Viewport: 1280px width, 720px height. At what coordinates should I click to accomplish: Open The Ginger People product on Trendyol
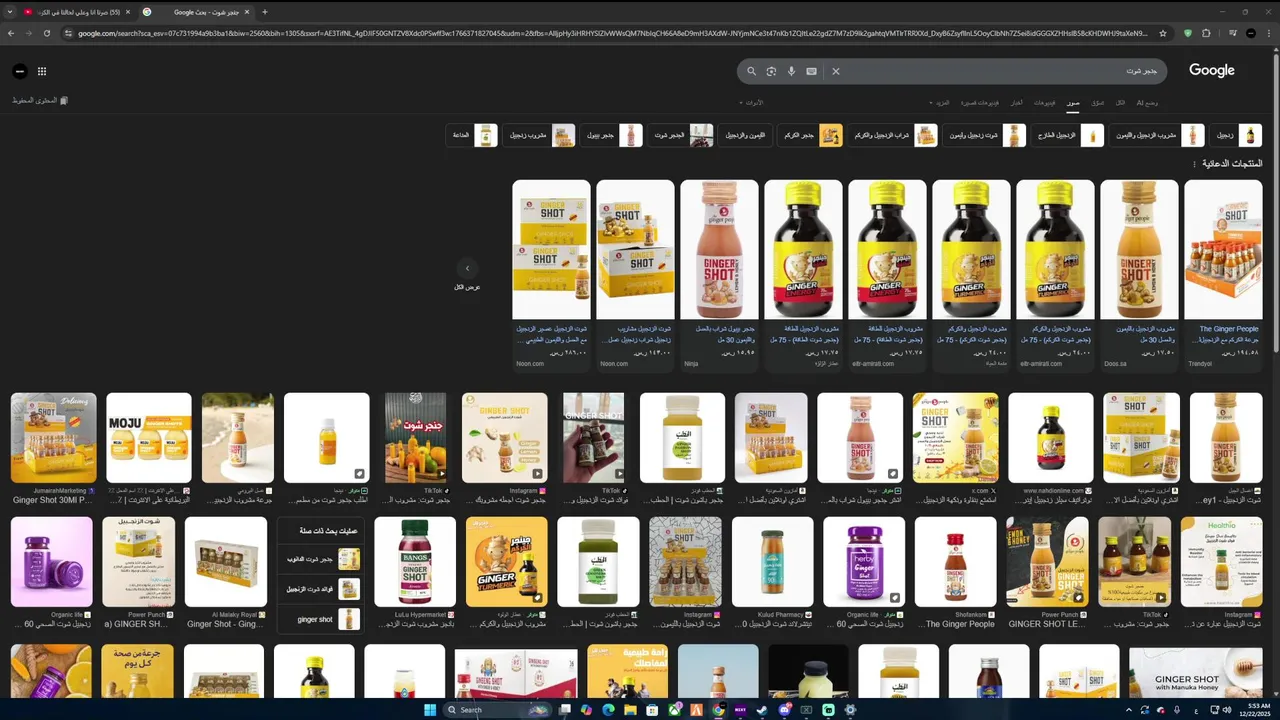pos(1223,274)
